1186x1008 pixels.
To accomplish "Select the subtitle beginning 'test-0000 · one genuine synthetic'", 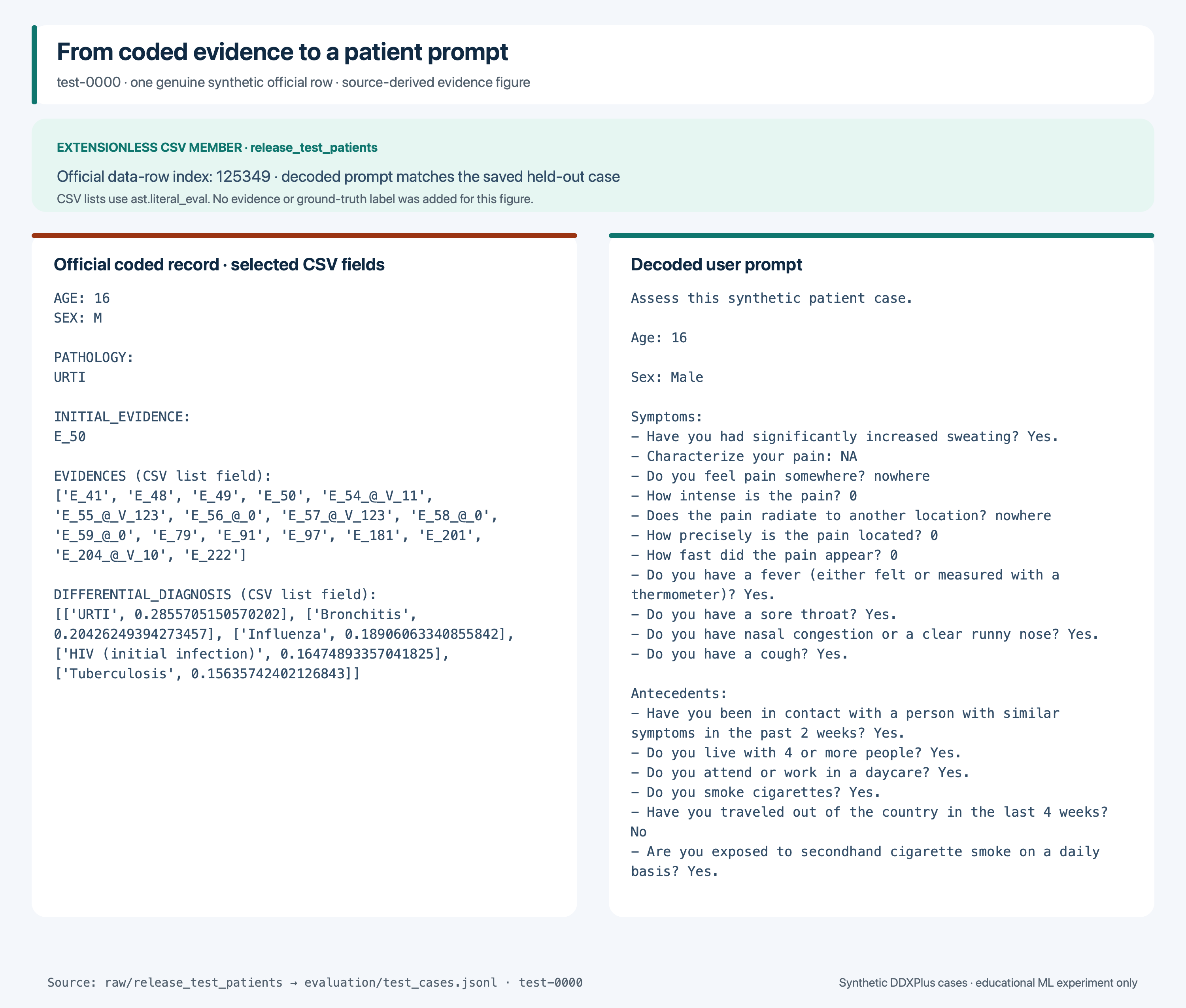I will pos(293,82).
